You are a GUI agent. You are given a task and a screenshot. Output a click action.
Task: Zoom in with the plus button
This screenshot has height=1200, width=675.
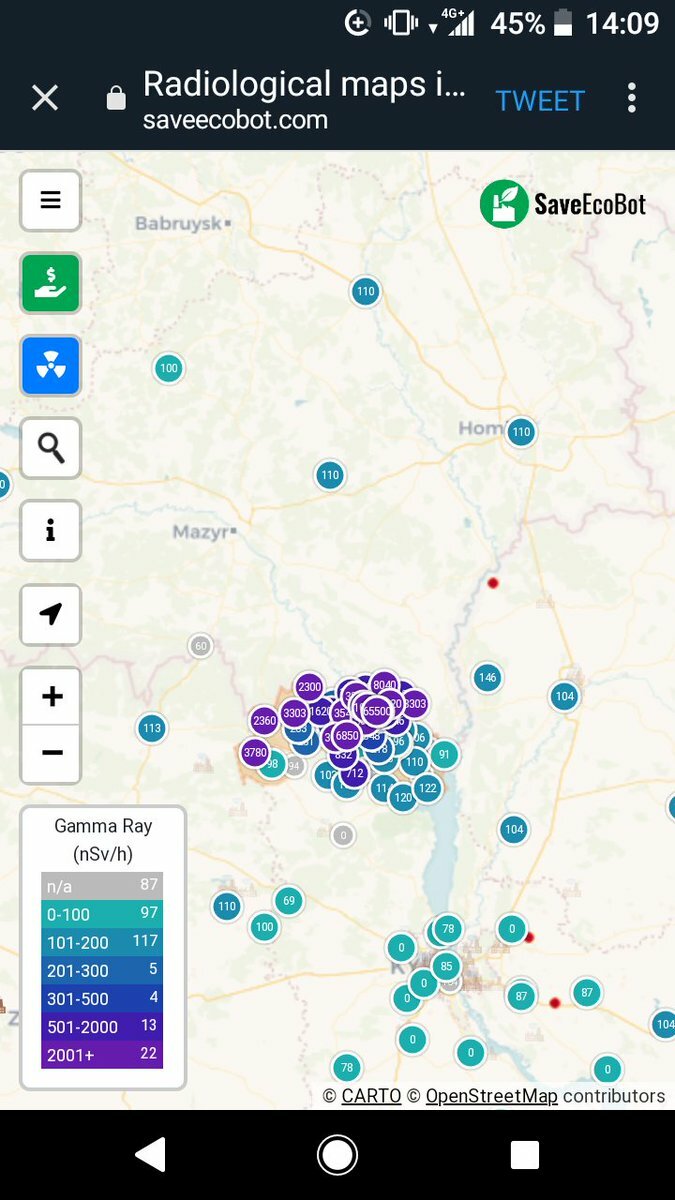[52, 696]
